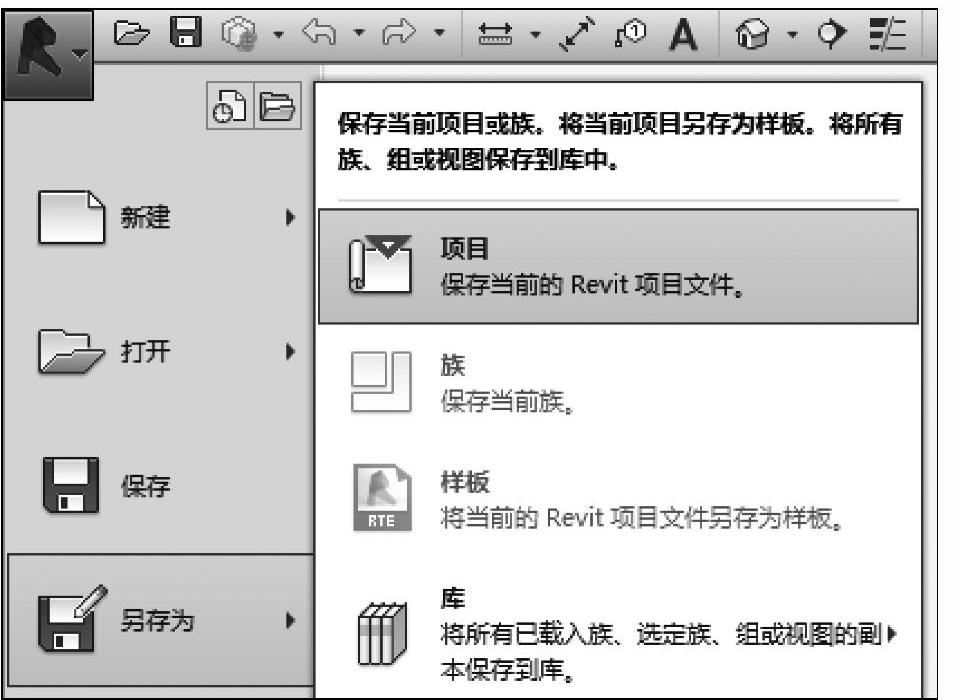
Task: Click the Redo arrow icon
Action: (x=400, y=32)
